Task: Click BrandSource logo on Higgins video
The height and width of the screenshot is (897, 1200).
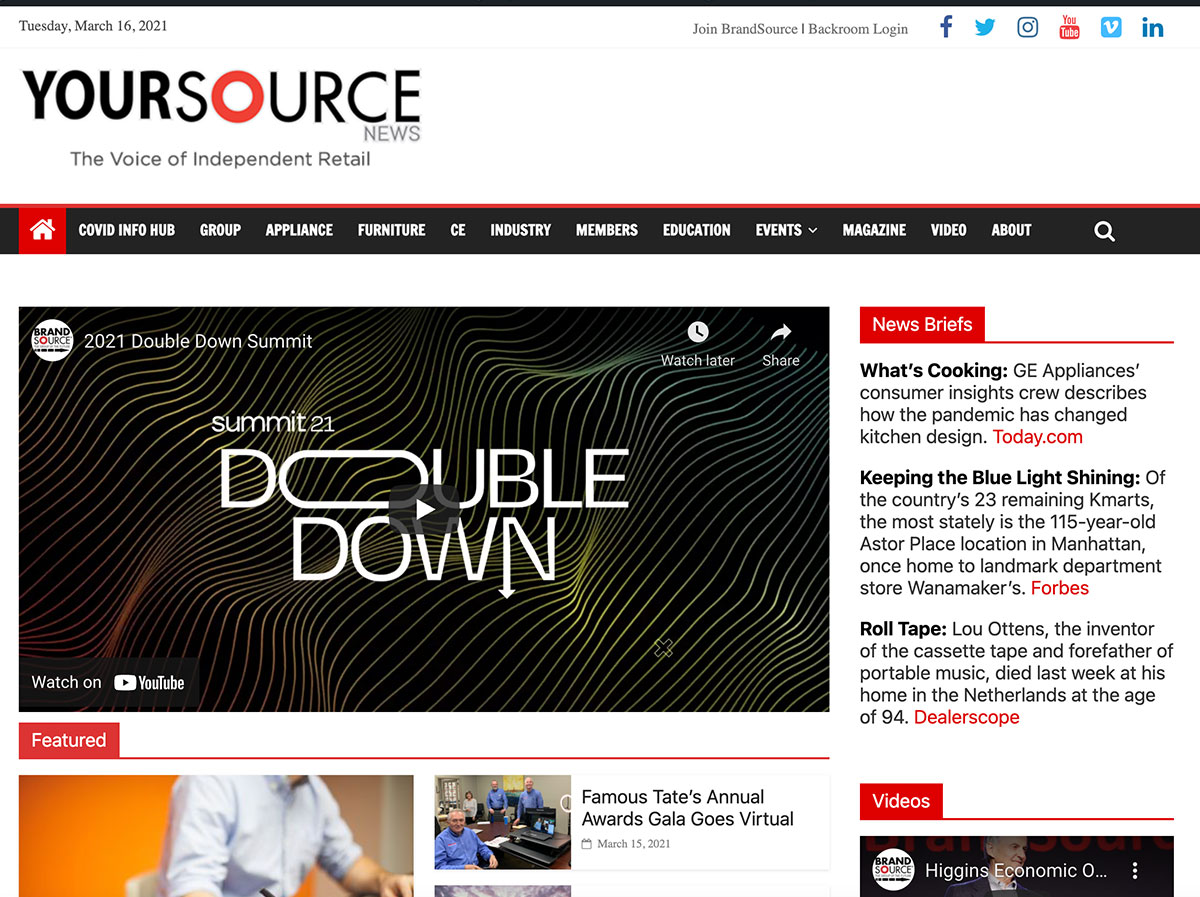Action: 892,870
